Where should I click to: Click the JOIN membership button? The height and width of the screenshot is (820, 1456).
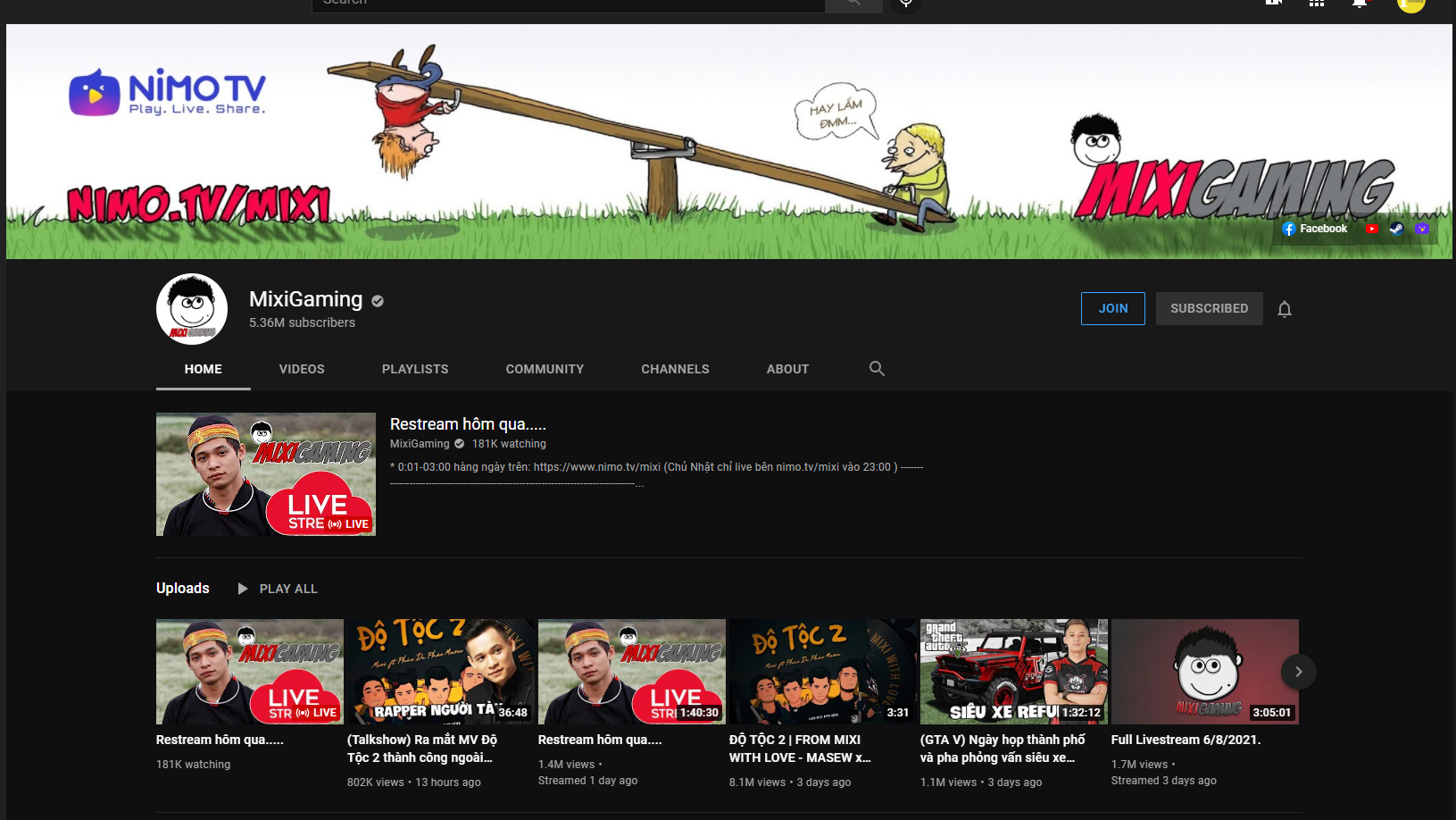coord(1112,308)
